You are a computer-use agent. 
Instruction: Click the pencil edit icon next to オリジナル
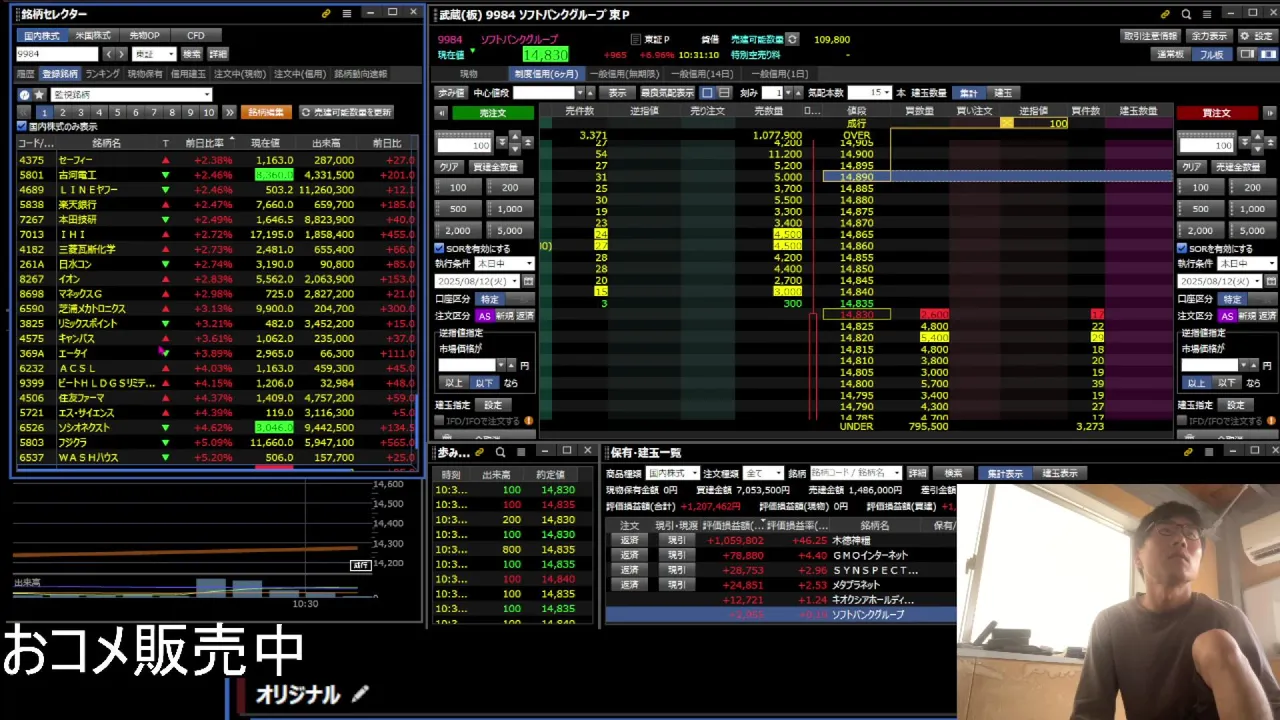pos(360,693)
